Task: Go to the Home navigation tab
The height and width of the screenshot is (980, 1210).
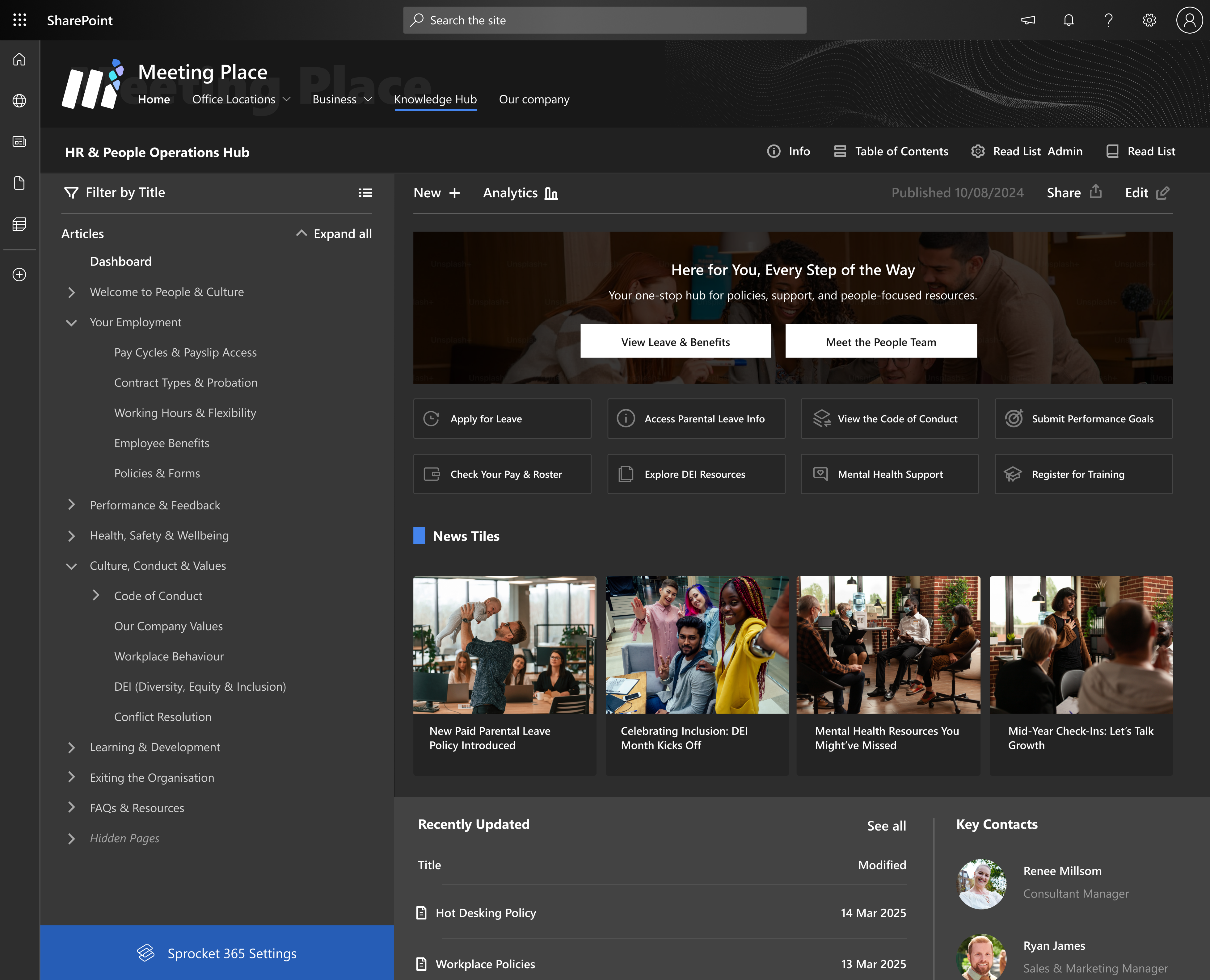Action: pos(154,99)
